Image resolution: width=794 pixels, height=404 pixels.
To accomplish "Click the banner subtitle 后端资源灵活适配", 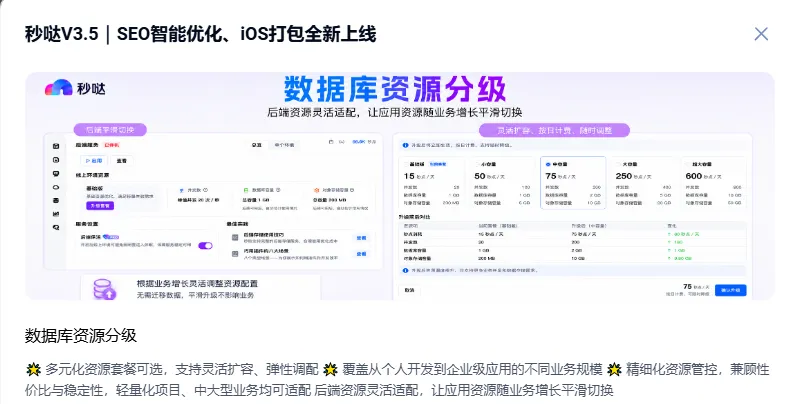I will pos(394,112).
